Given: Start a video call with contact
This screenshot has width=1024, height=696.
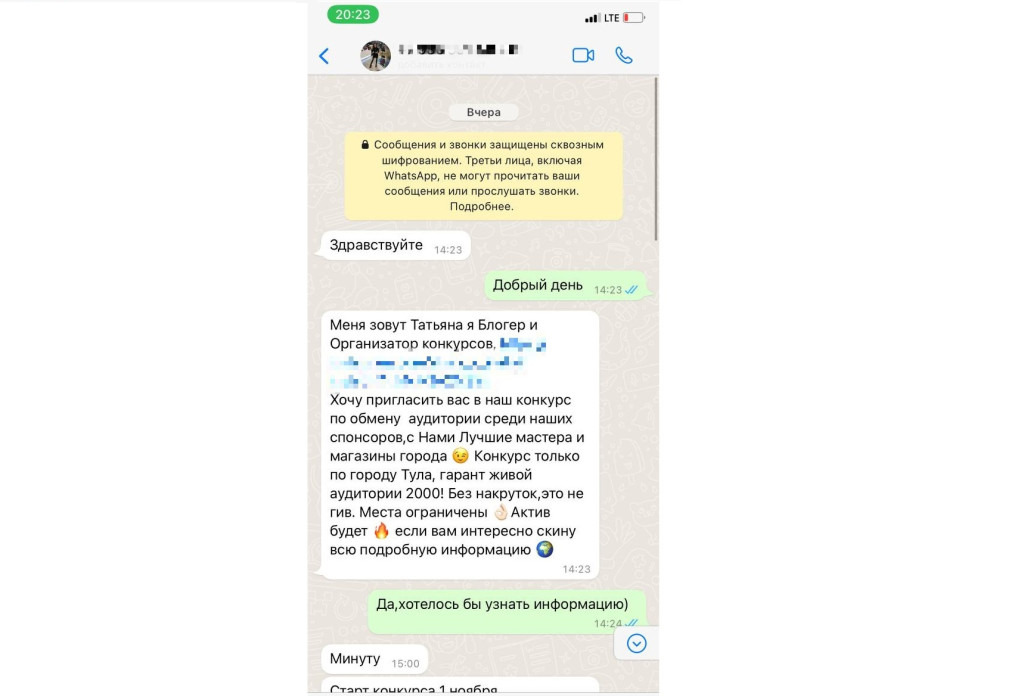Looking at the screenshot, I should (583, 55).
